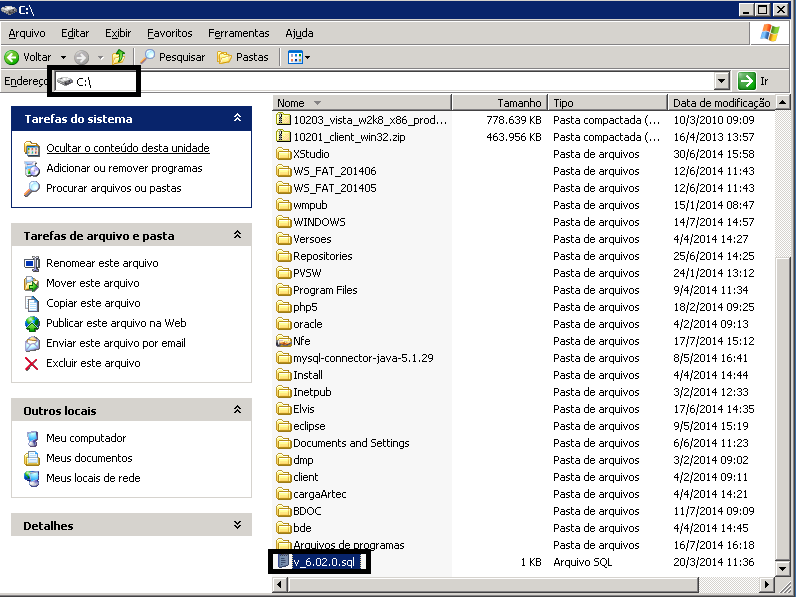Open the Pesquisar search tool
The image size is (796, 597).
point(173,57)
